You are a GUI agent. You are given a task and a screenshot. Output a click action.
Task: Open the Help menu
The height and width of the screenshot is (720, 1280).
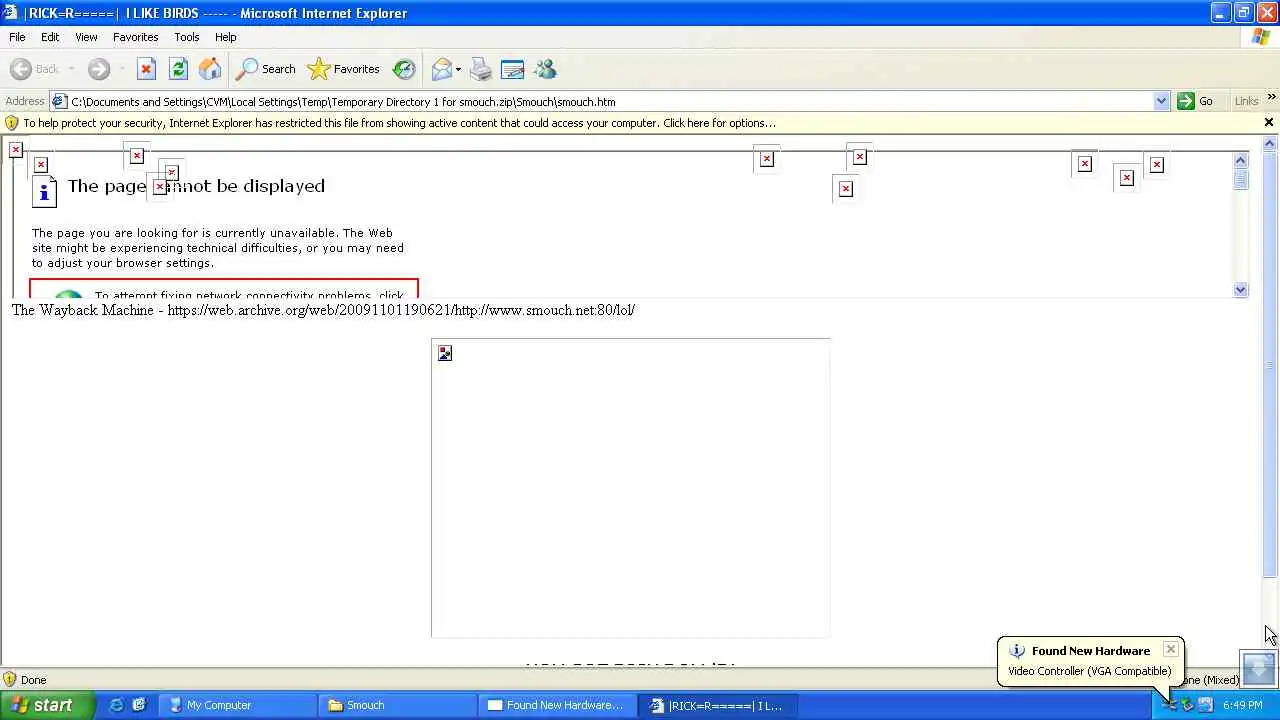pos(226,37)
